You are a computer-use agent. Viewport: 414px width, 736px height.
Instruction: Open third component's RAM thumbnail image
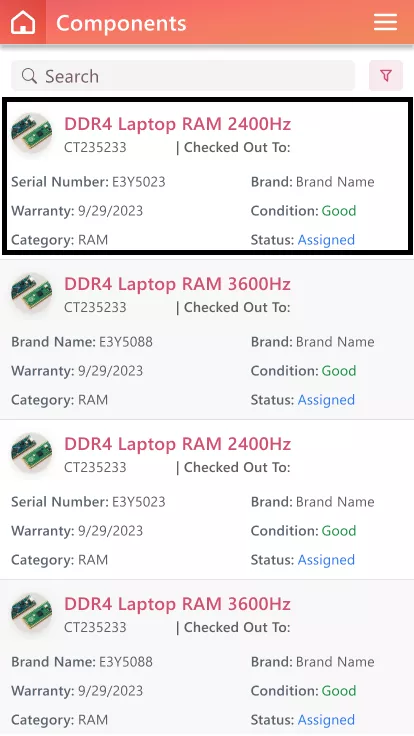(x=31, y=455)
